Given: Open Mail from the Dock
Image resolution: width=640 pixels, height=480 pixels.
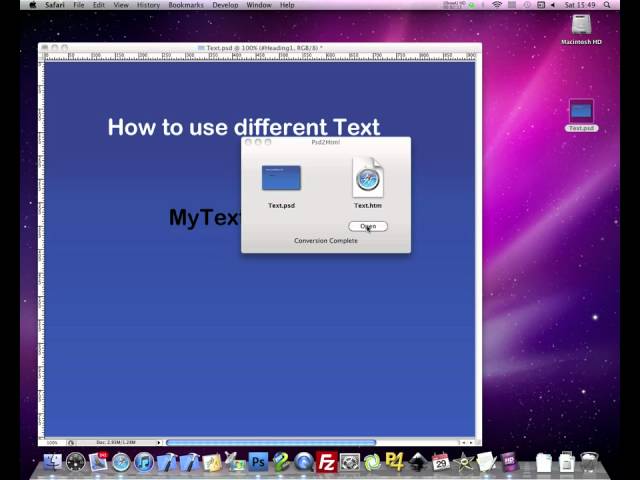Looking at the screenshot, I should [x=98, y=462].
